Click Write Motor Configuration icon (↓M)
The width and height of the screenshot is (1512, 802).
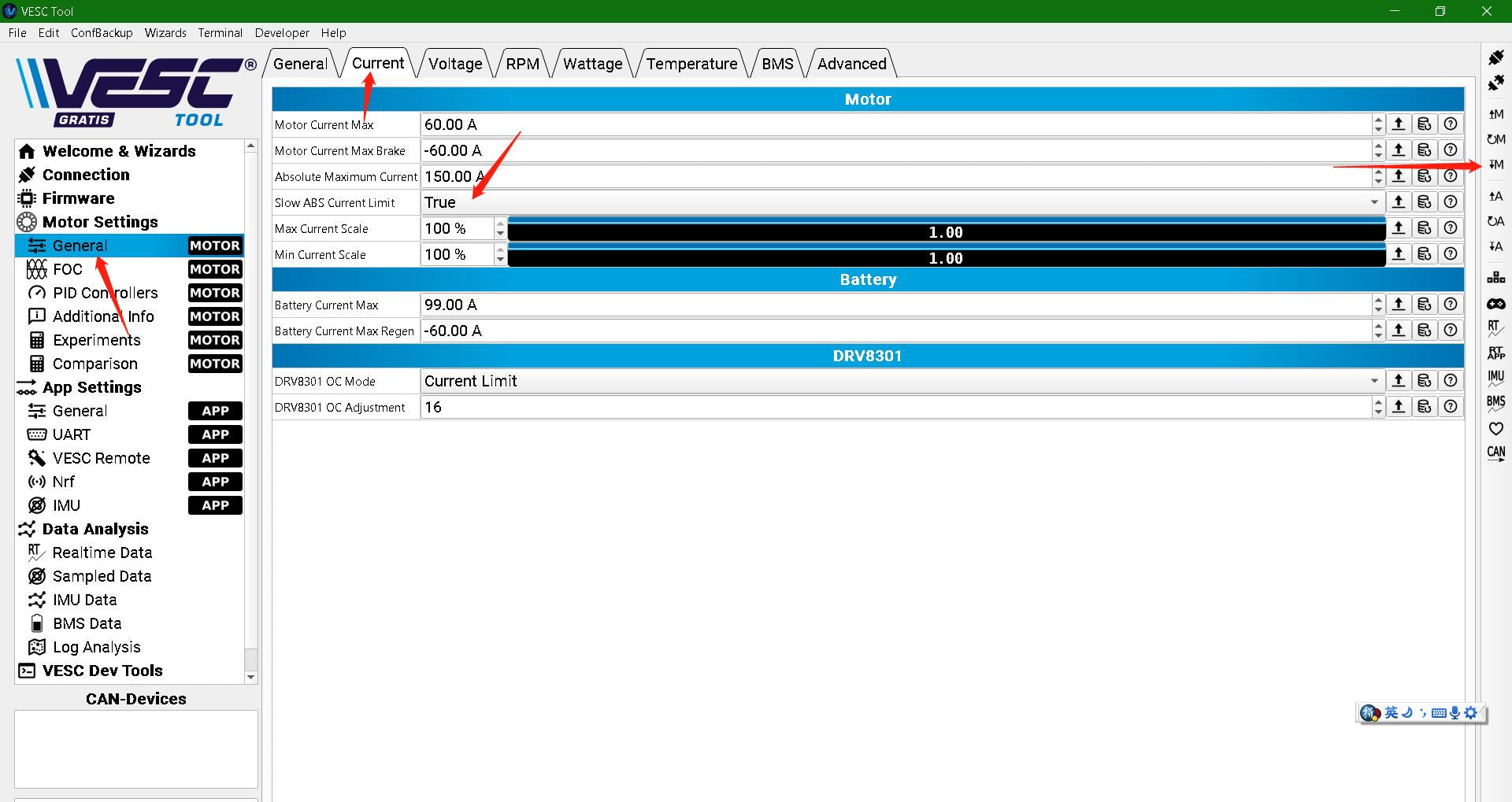[x=1495, y=164]
